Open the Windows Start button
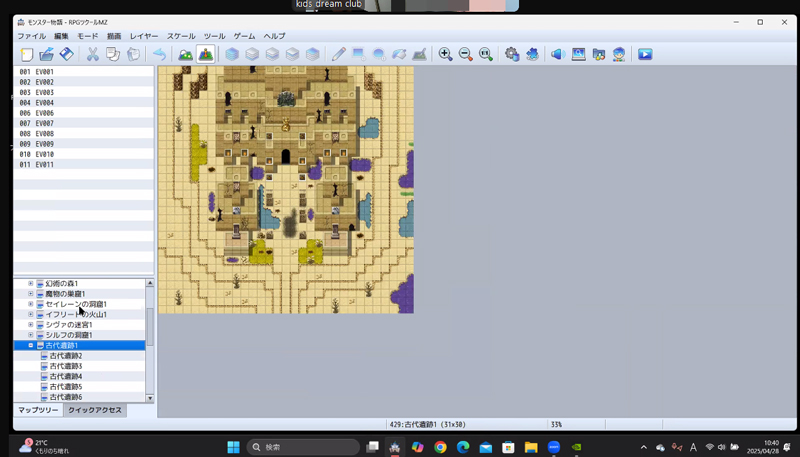 point(234,447)
